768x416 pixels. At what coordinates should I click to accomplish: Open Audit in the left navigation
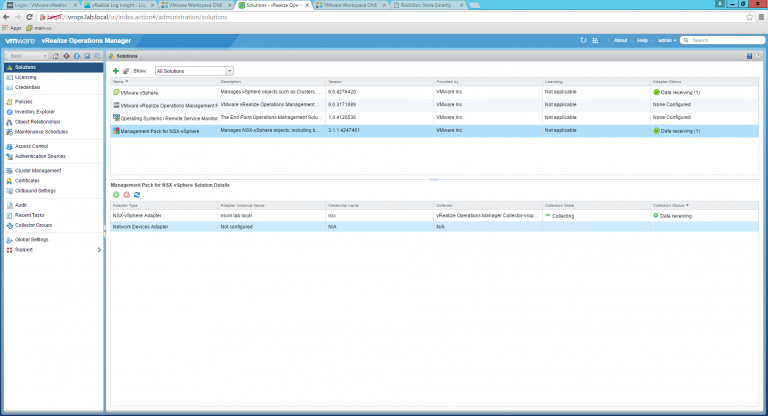tap(21, 205)
